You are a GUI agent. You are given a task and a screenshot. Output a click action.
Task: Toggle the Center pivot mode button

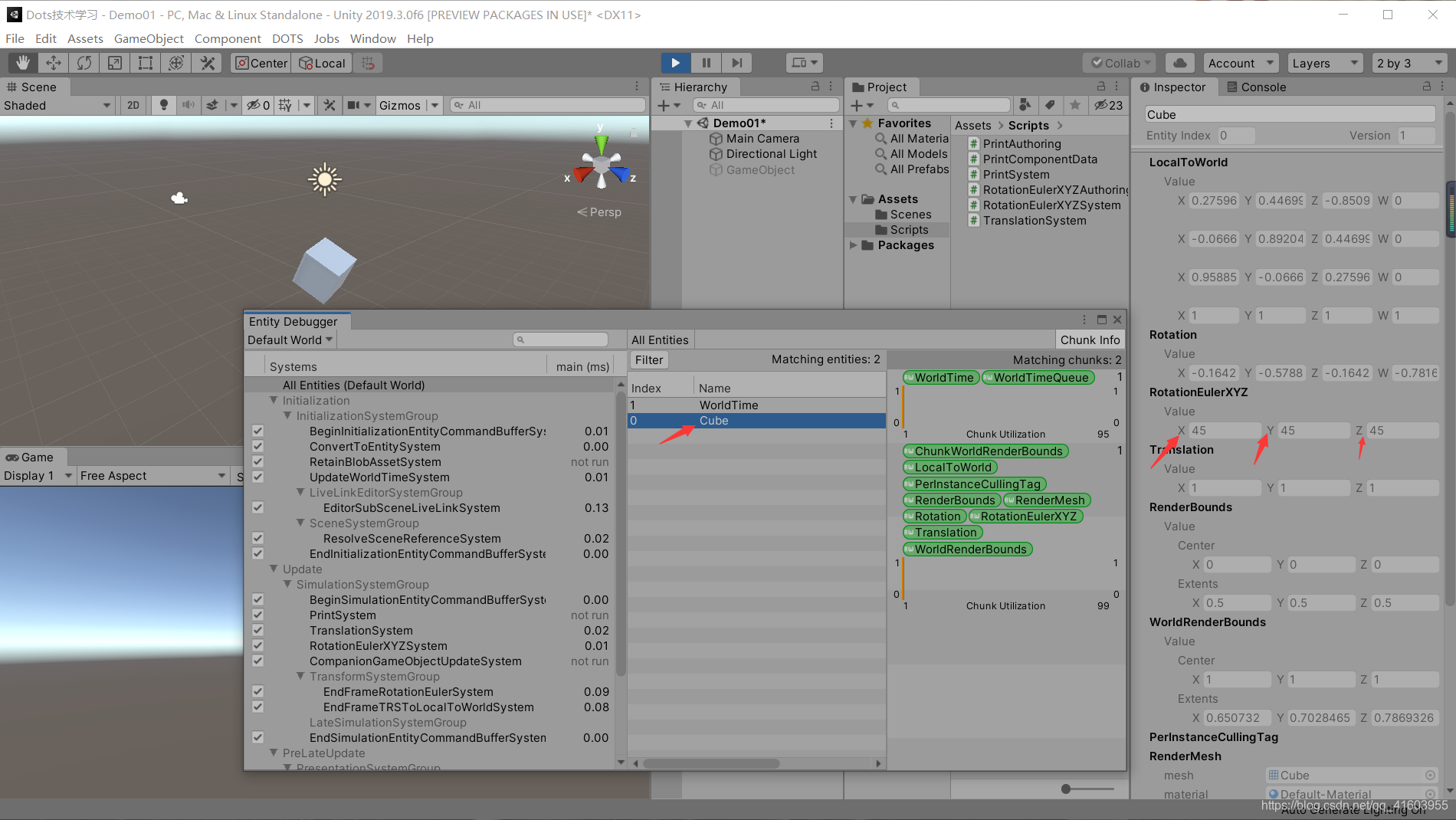tap(260, 63)
